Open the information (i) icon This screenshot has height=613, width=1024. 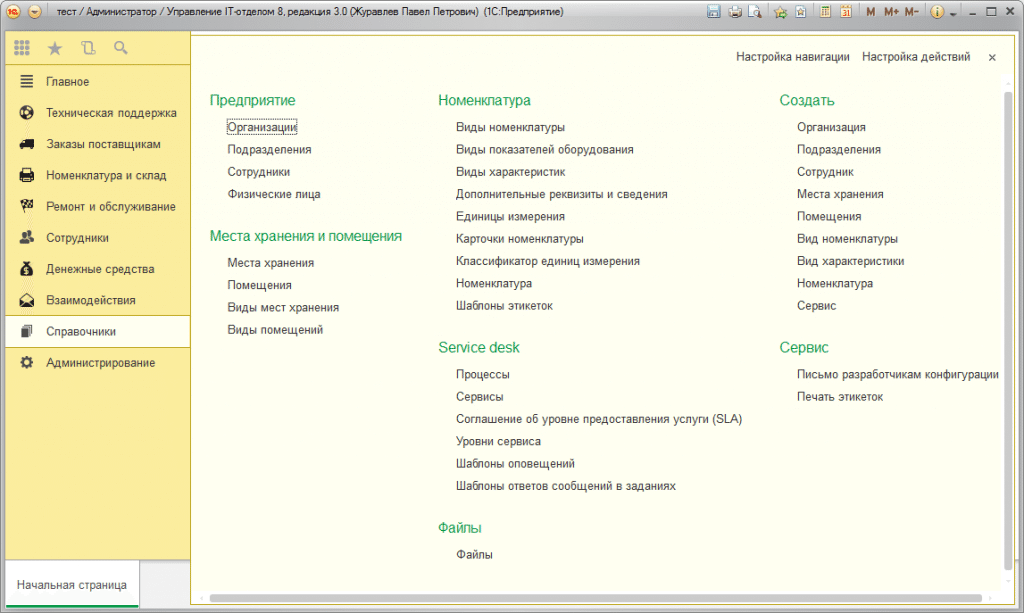pyautogui.click(x=937, y=12)
